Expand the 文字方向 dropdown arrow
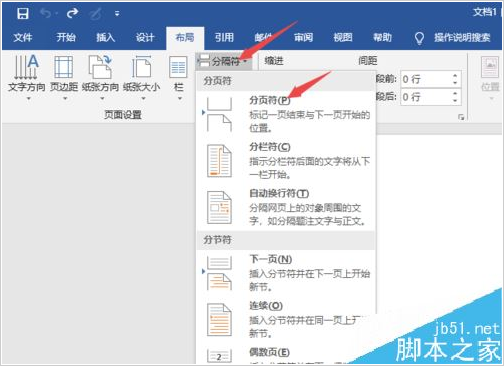 click(28, 99)
